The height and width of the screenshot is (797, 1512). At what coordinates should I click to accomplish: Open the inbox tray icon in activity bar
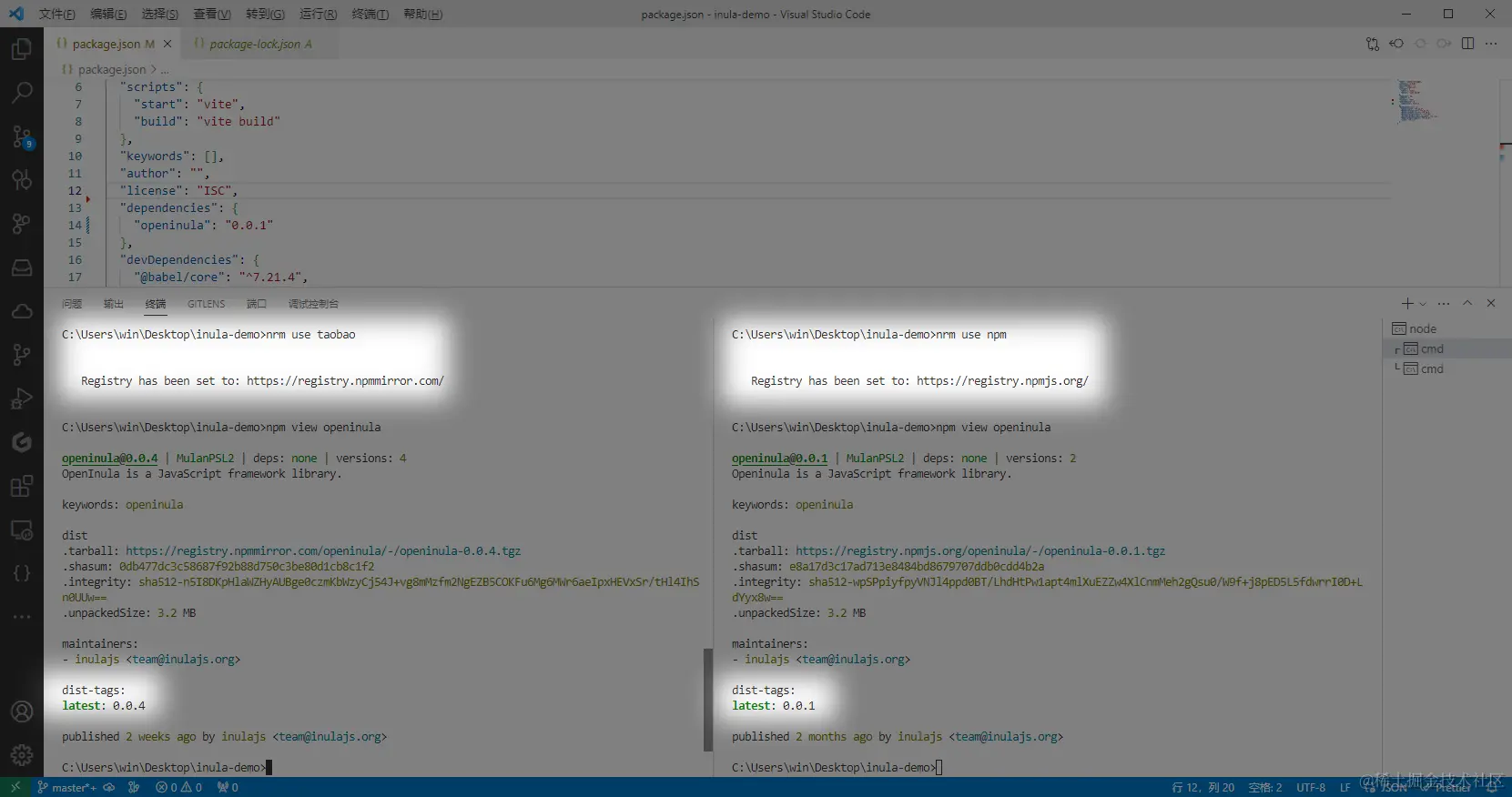pyautogui.click(x=22, y=267)
